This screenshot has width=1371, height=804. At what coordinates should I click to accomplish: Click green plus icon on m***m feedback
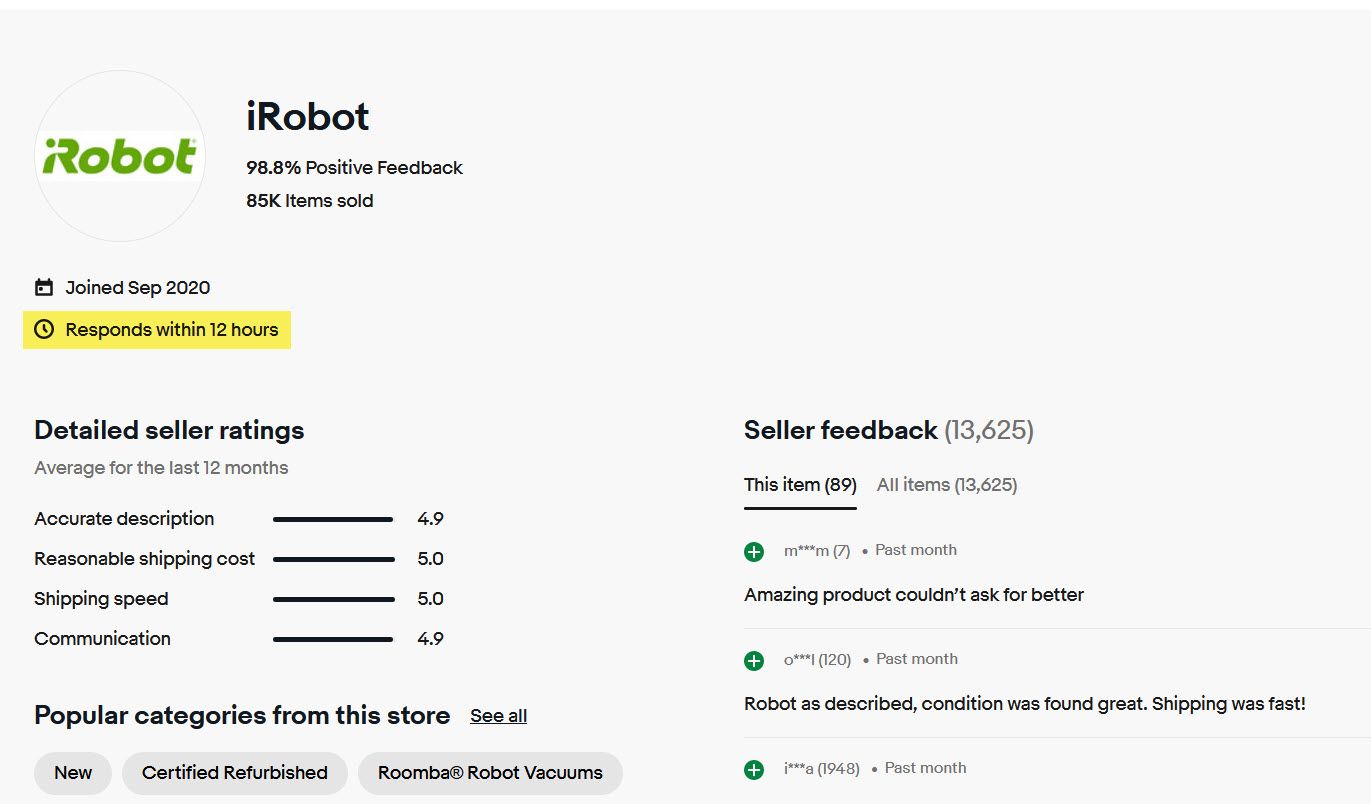754,551
